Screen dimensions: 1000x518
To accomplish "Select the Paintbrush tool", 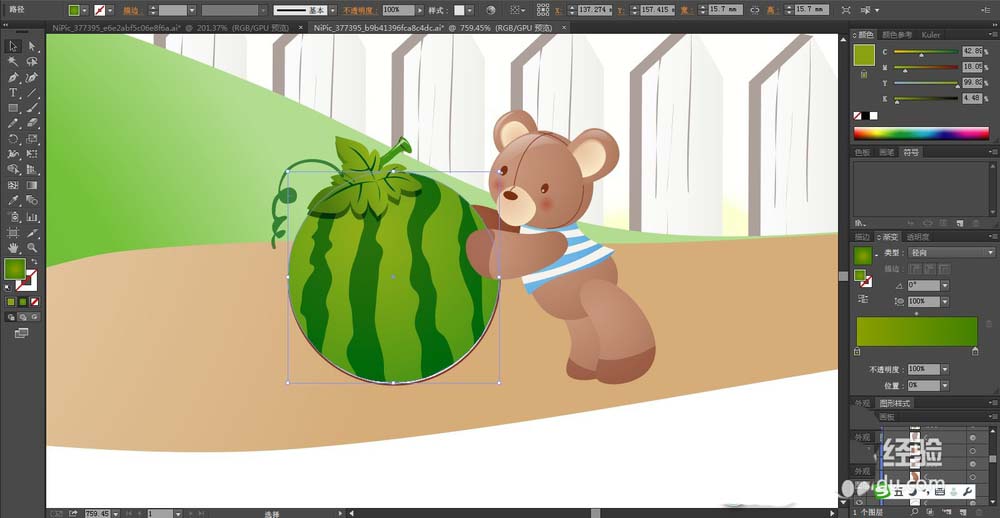I will [x=32, y=108].
